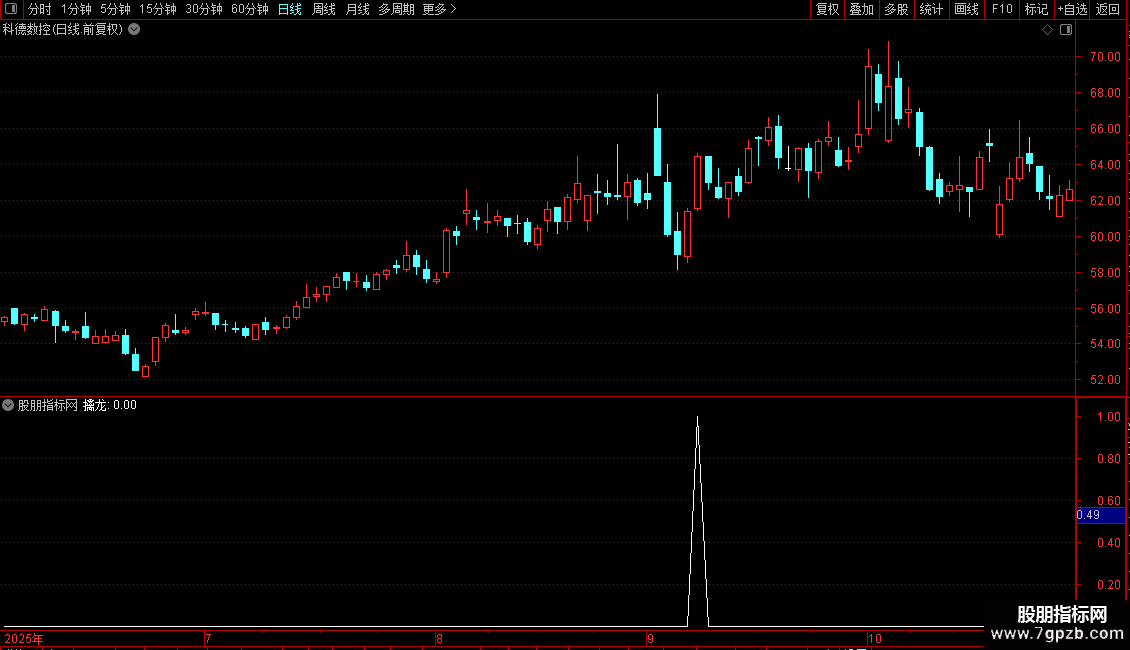Click the 擒龙: 0.00 indicator value
The width and height of the screenshot is (1130, 650).
pyautogui.click(x=110, y=405)
